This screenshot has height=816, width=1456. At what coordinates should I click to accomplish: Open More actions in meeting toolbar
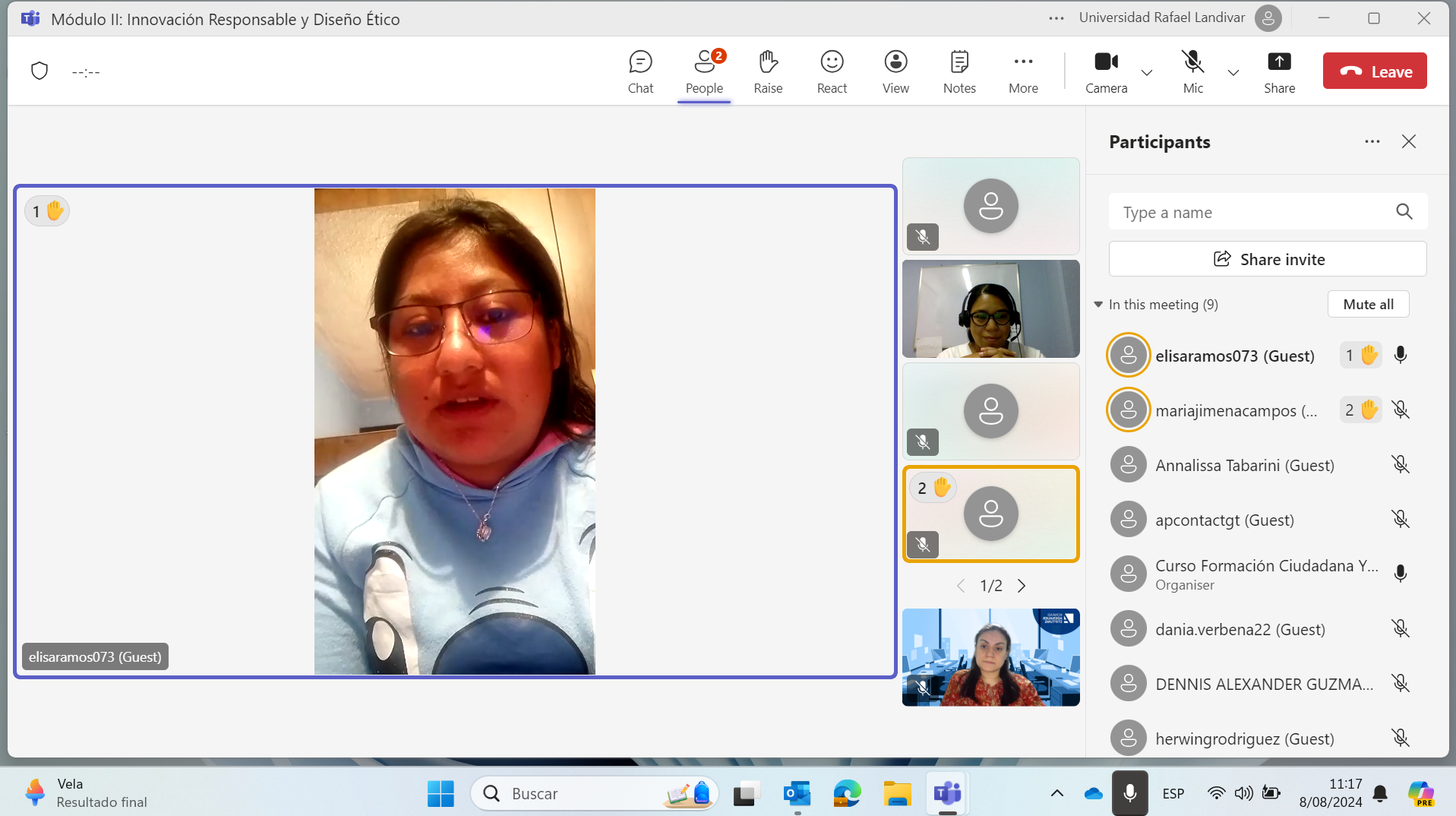pos(1023,71)
